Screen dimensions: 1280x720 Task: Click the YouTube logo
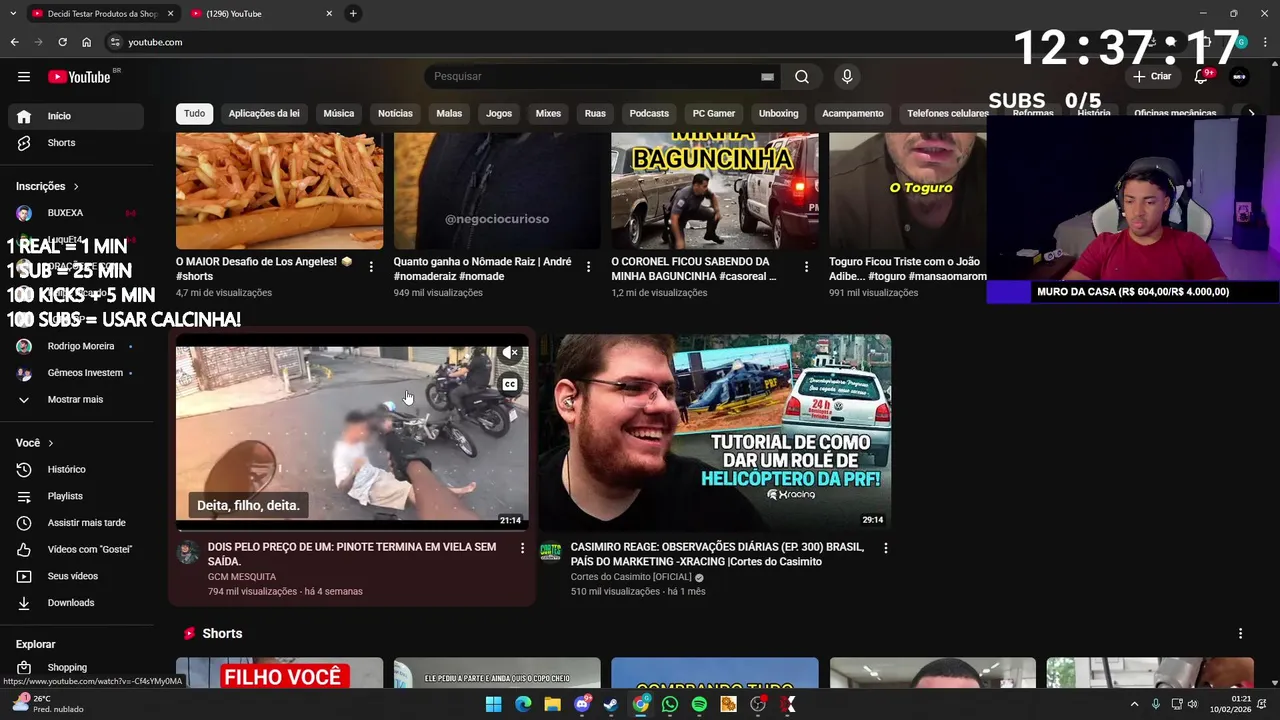pos(79,77)
